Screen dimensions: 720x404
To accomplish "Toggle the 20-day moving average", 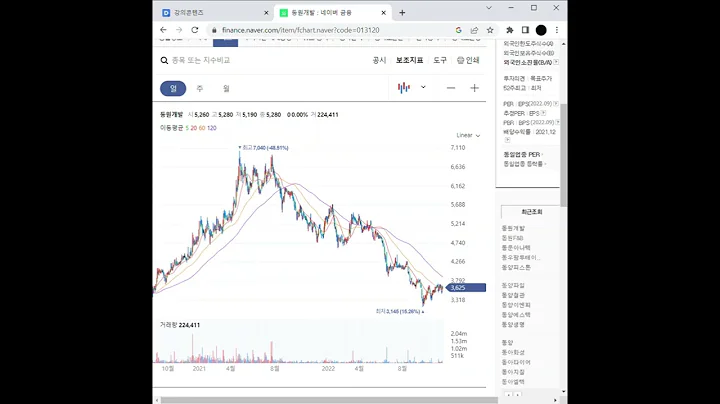I will (193, 128).
